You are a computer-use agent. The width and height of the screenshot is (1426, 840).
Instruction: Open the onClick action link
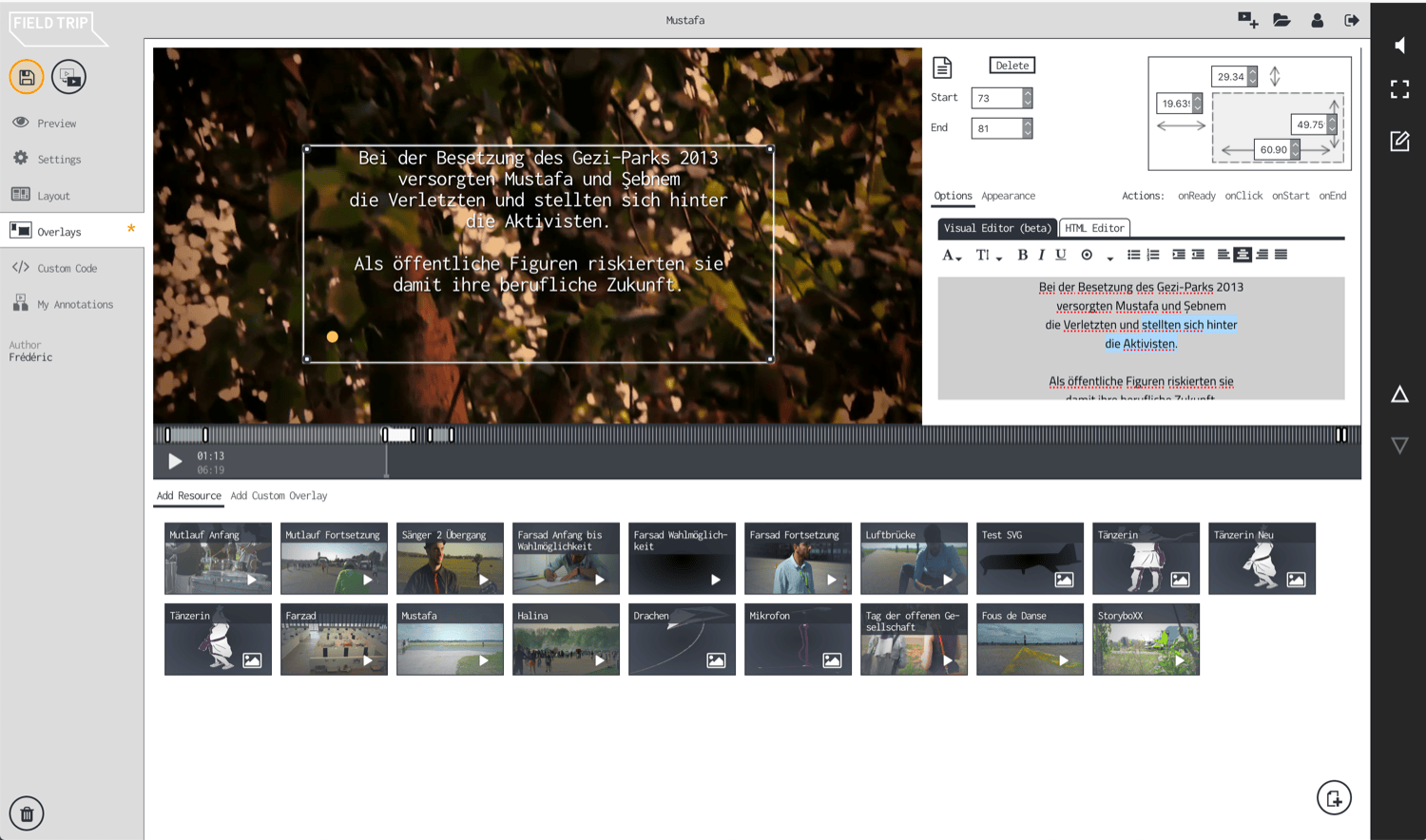(x=1243, y=196)
